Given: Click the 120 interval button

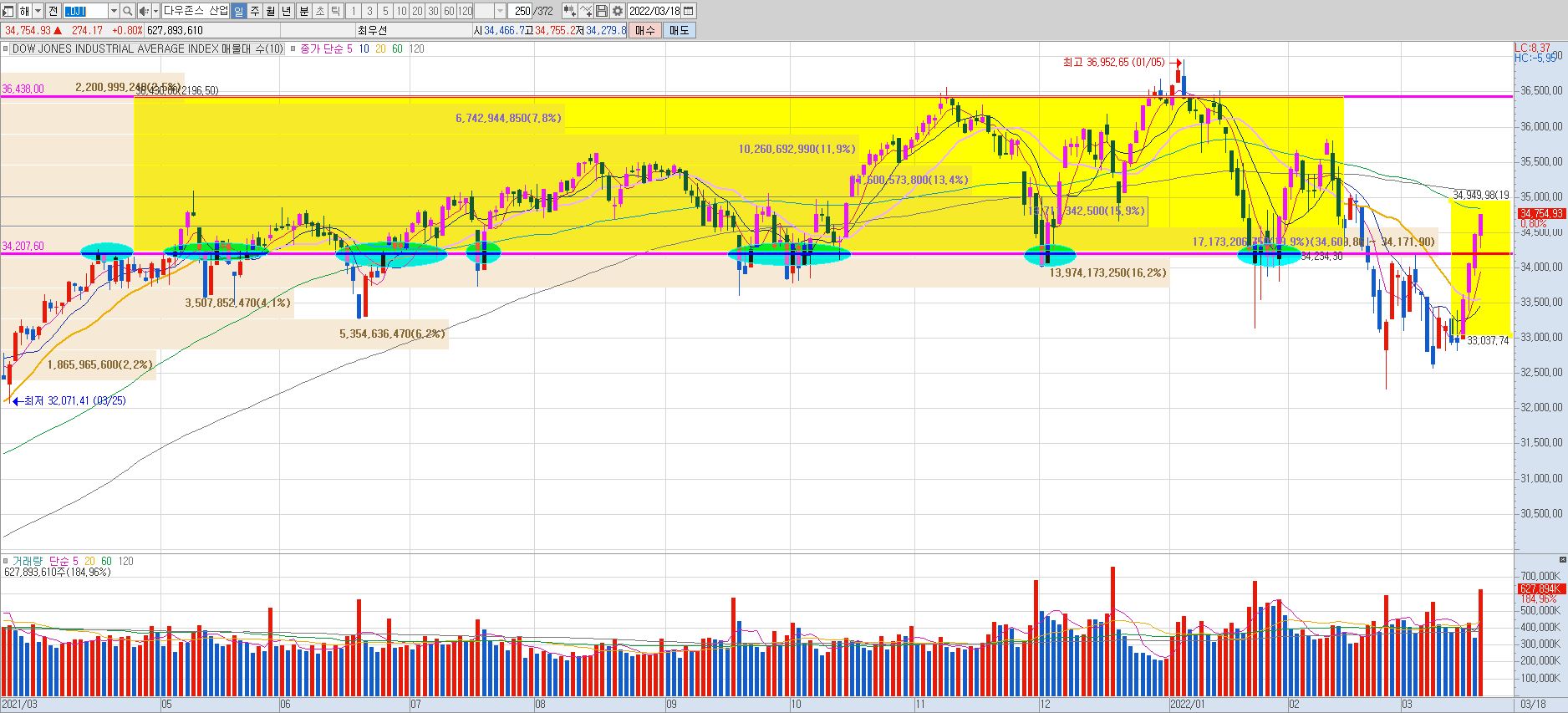Looking at the screenshot, I should 466,11.
